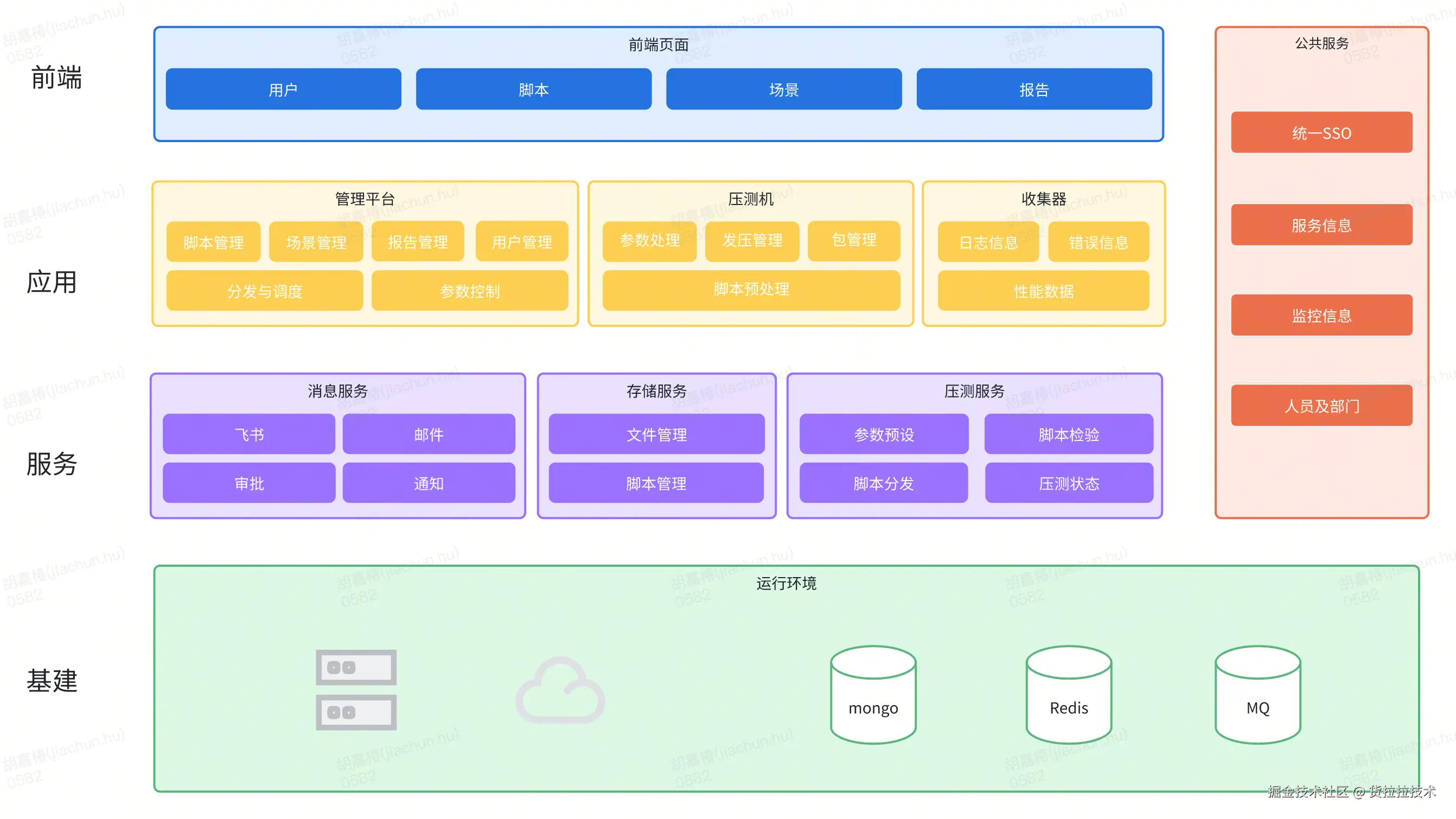
Task: Click the blue 脚本 block
Action: (533, 89)
